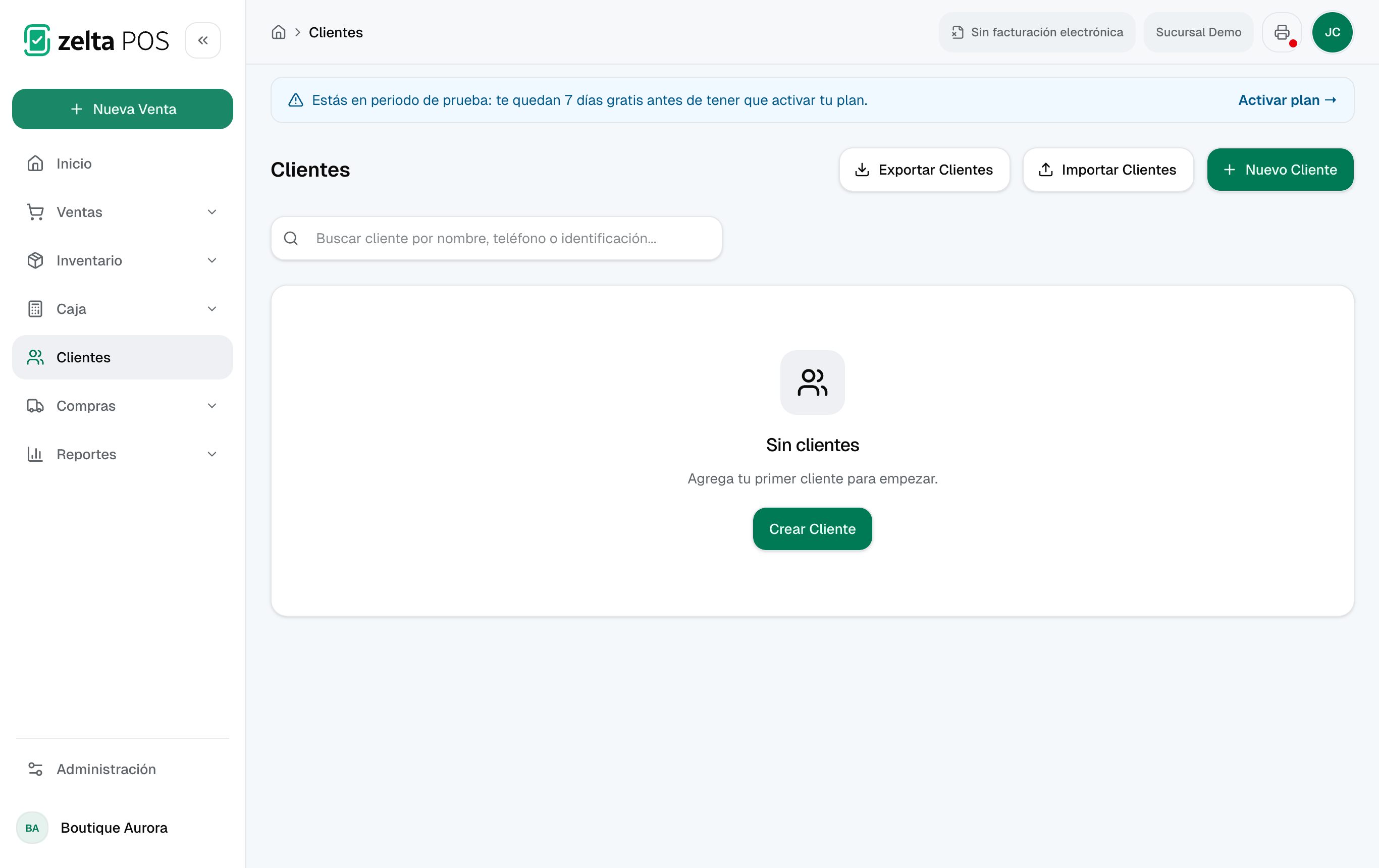1379x868 pixels.
Task: Click the Nuevo Cliente button
Action: tap(1281, 170)
